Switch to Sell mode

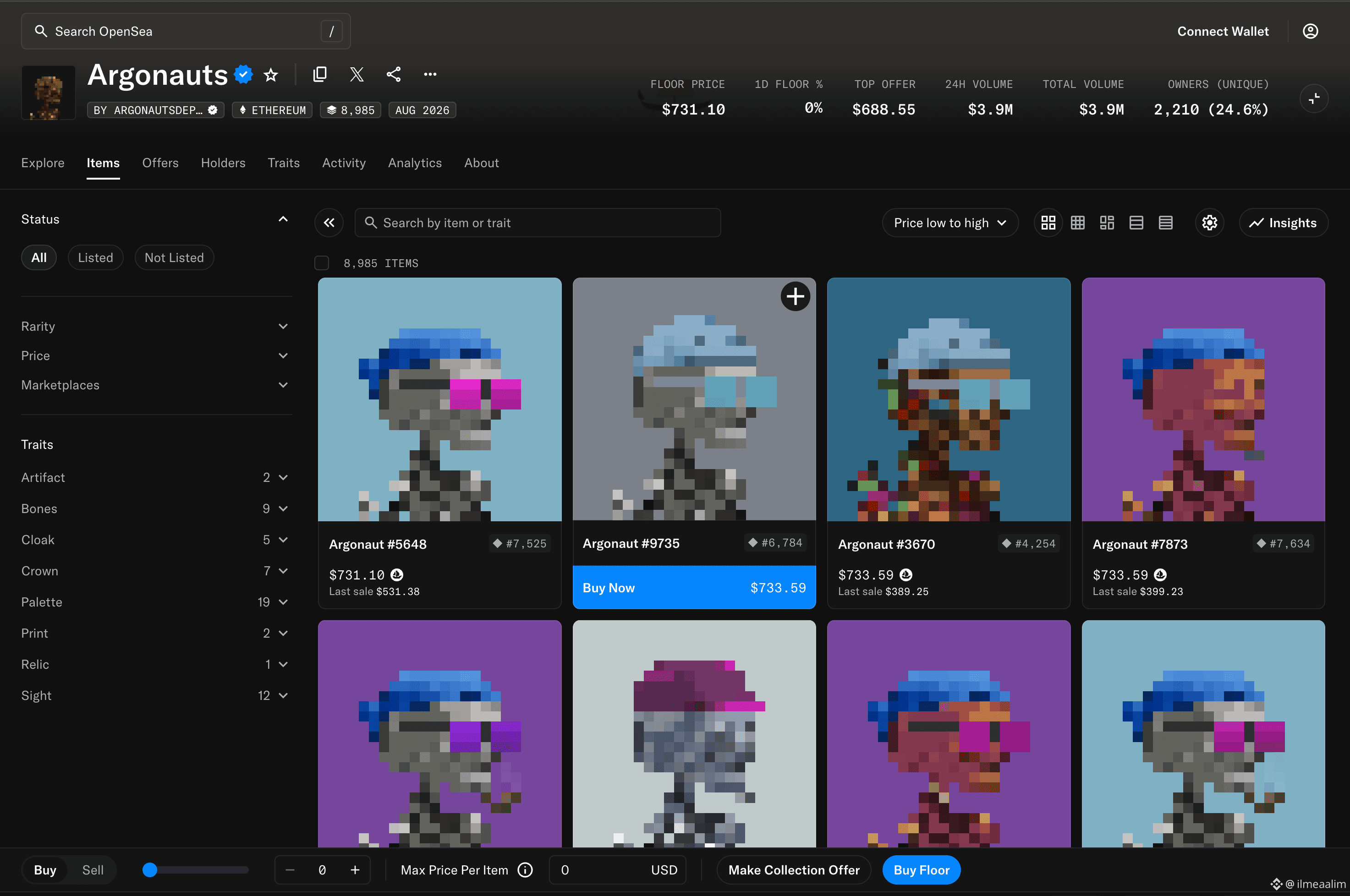(x=93, y=870)
